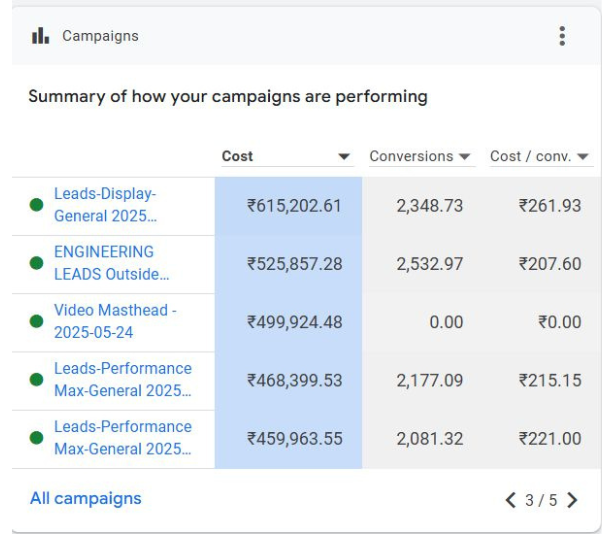Go to the next page of campaigns

click(572, 500)
